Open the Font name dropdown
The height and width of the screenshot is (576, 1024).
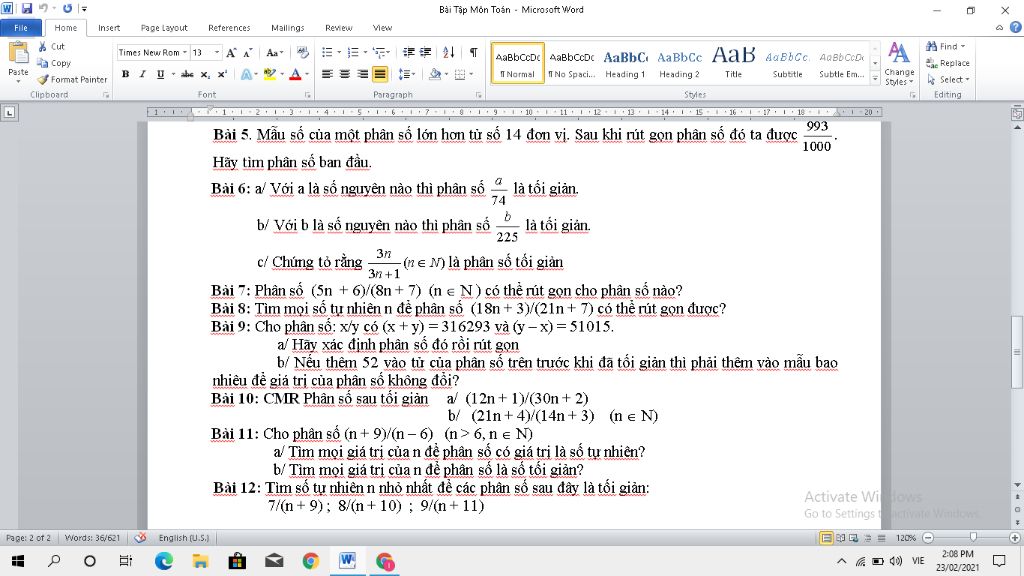click(185, 52)
